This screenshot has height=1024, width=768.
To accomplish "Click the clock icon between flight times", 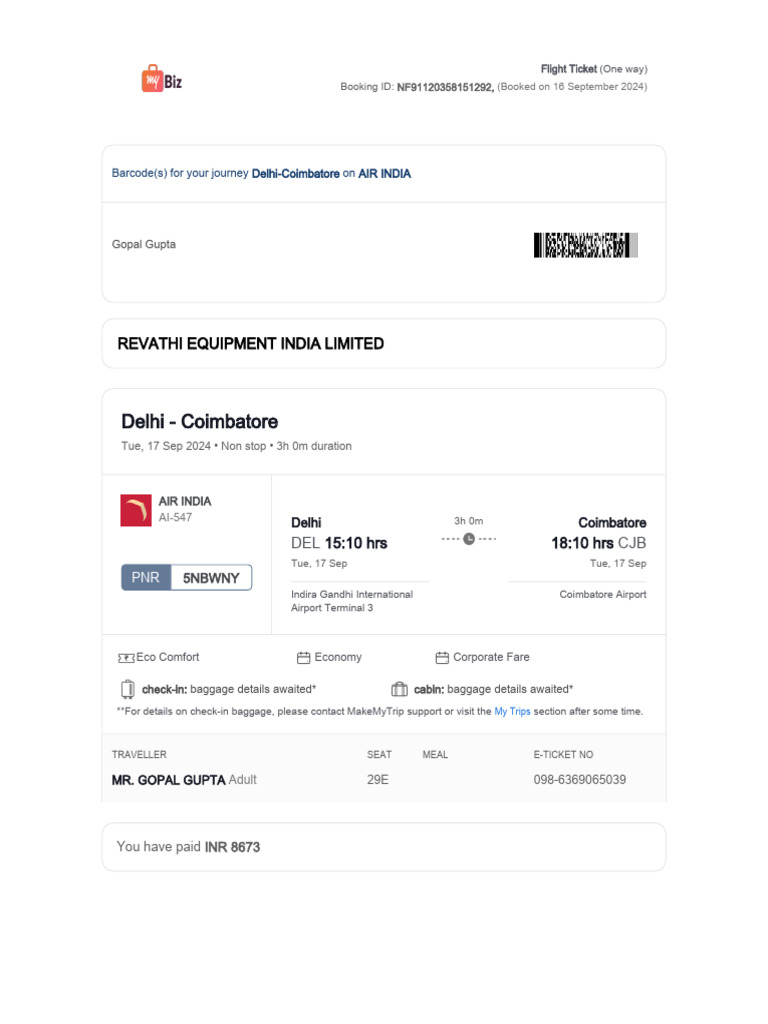I will pos(469,539).
